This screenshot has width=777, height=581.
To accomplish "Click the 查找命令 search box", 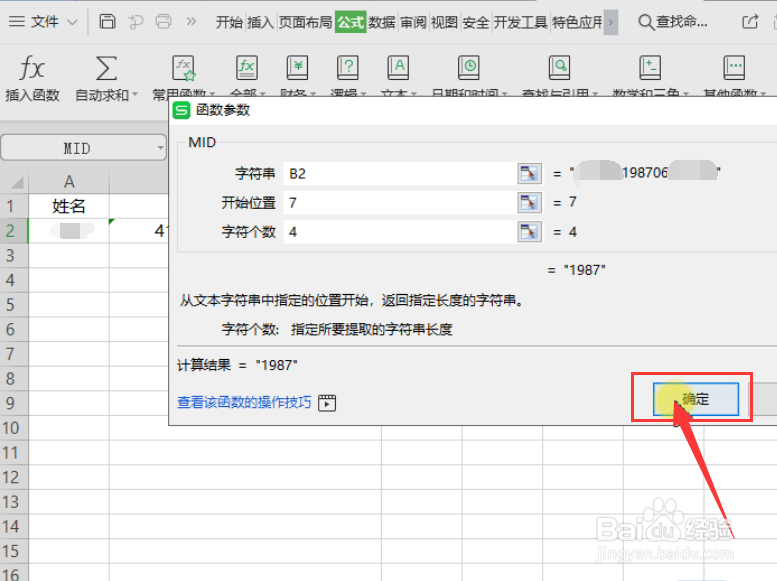I will point(673,22).
